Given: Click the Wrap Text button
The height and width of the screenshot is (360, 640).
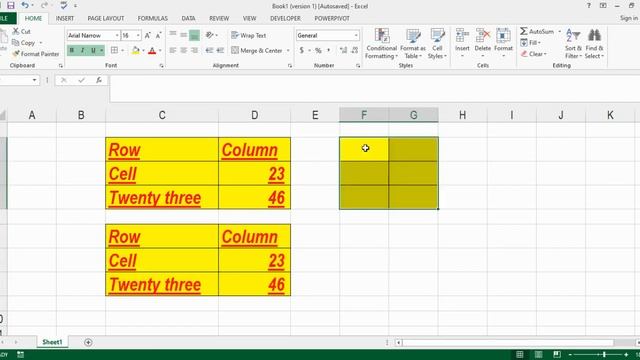Looking at the screenshot, I should click(x=249, y=36).
